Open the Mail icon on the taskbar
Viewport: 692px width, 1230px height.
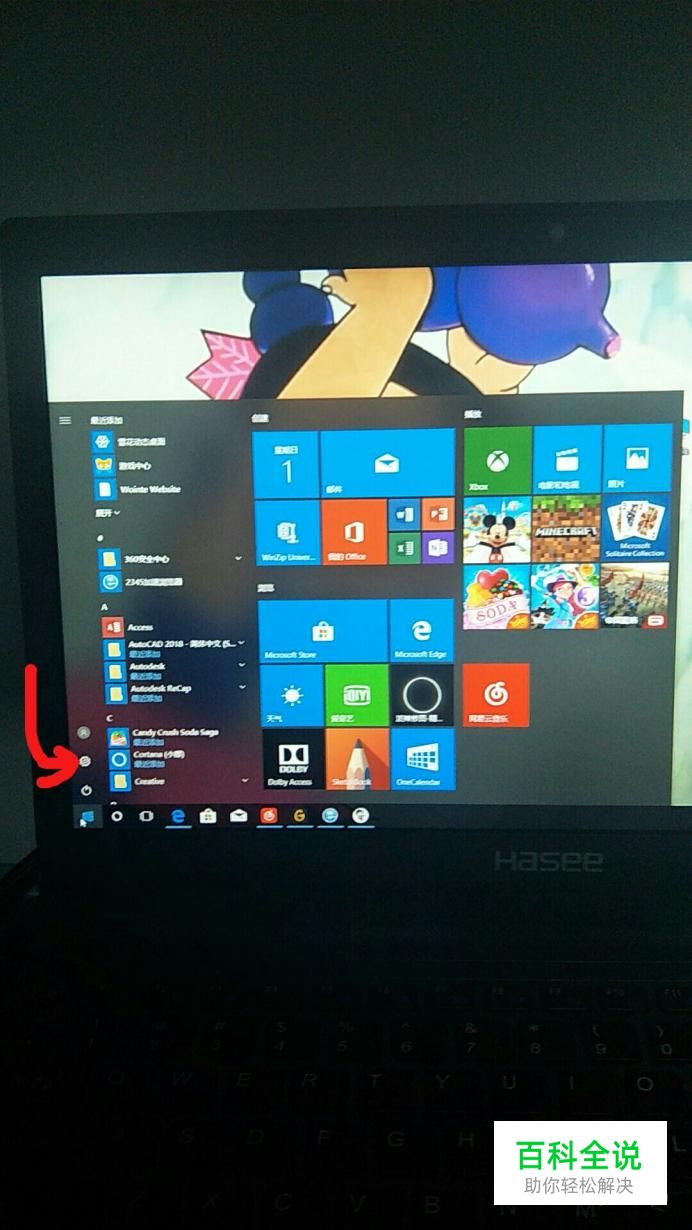238,816
